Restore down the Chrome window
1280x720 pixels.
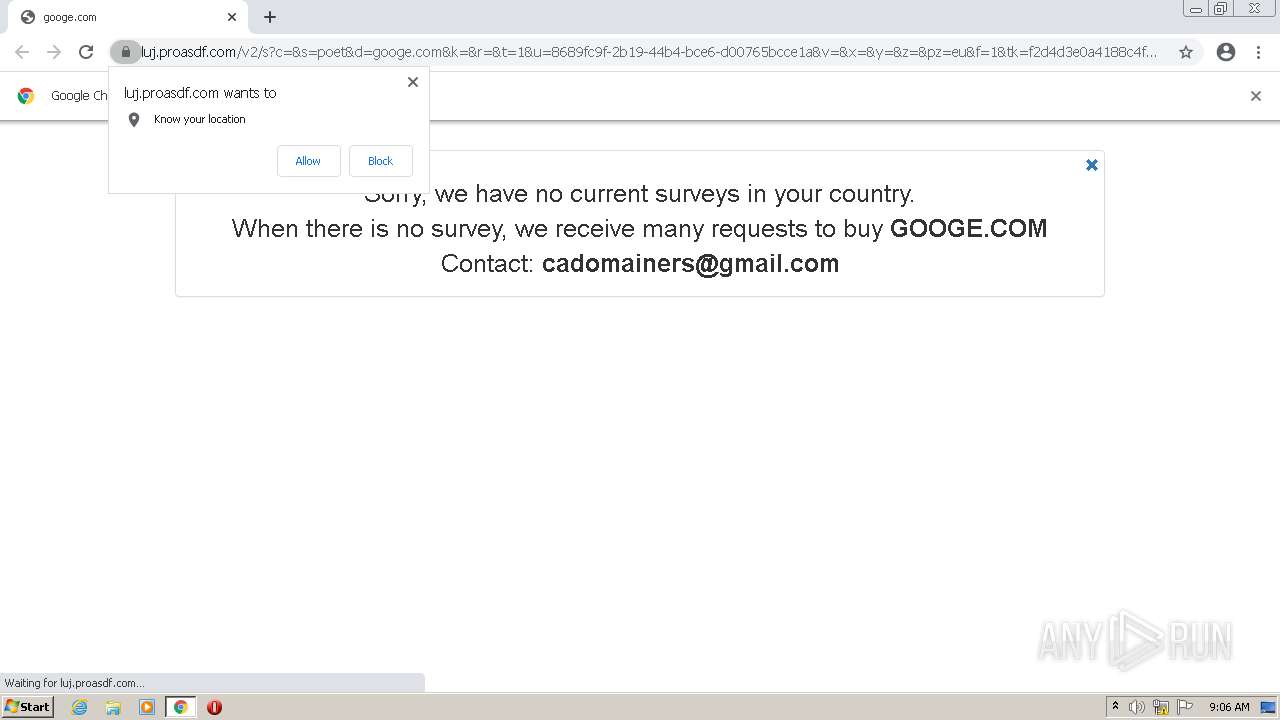point(1221,9)
